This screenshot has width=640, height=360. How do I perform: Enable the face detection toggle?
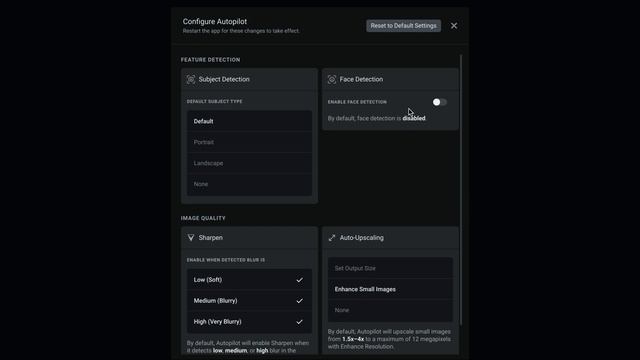click(x=440, y=102)
